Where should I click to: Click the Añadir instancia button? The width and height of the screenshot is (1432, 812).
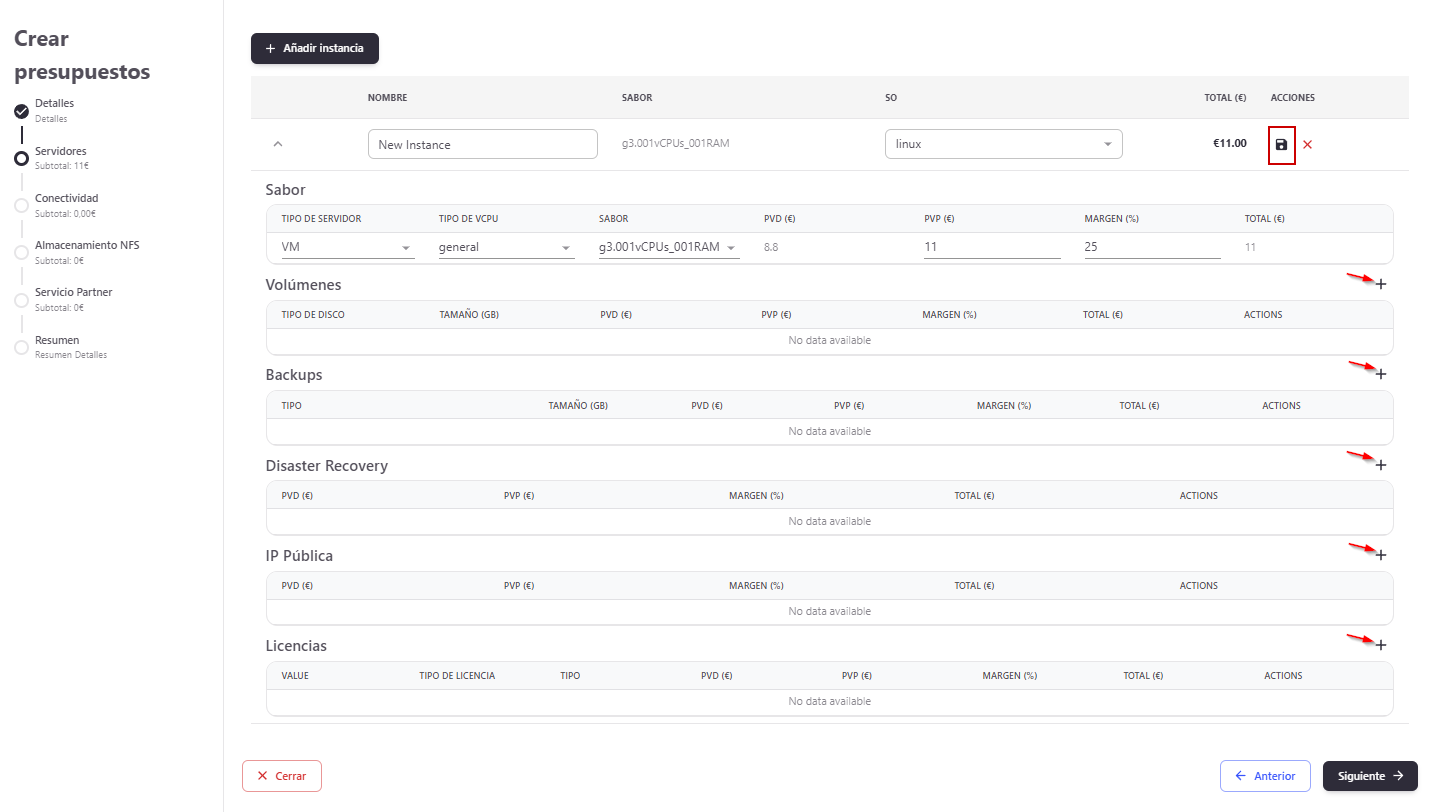click(x=315, y=48)
